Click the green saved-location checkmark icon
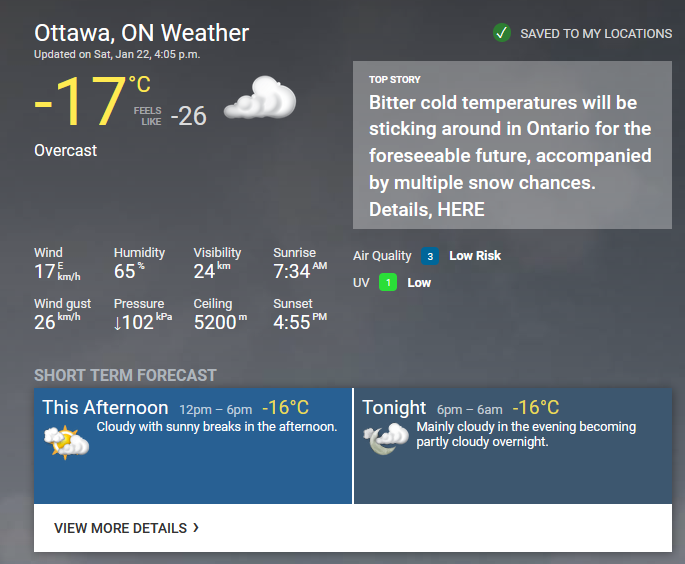685x564 pixels. coord(502,33)
